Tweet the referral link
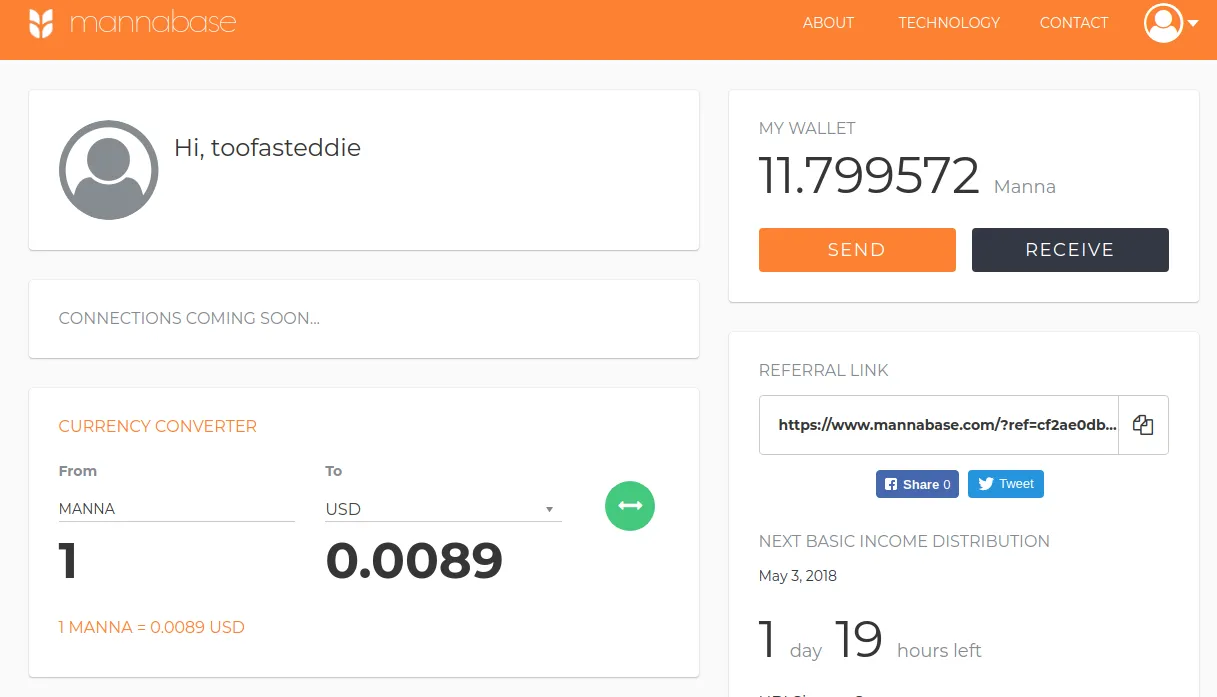This screenshot has width=1217, height=697. [x=1005, y=484]
